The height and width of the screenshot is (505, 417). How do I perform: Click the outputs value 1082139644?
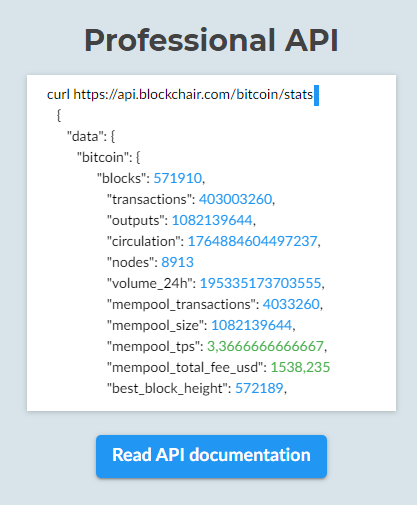[212, 220]
